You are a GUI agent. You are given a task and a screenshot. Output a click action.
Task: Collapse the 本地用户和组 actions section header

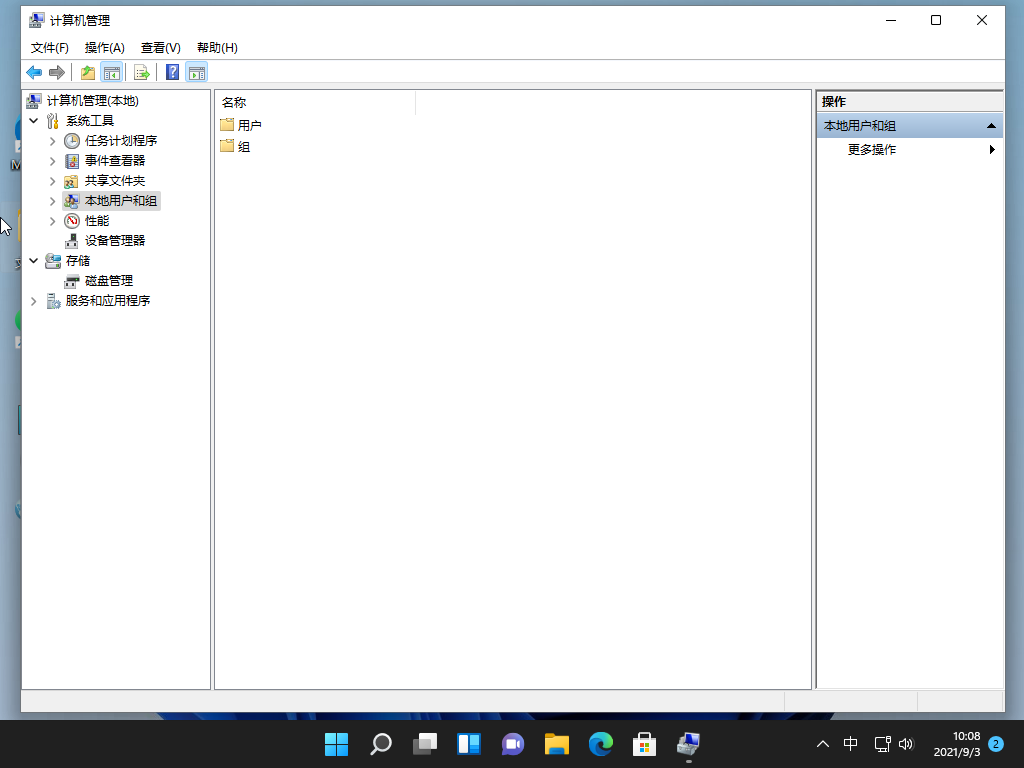coord(990,126)
